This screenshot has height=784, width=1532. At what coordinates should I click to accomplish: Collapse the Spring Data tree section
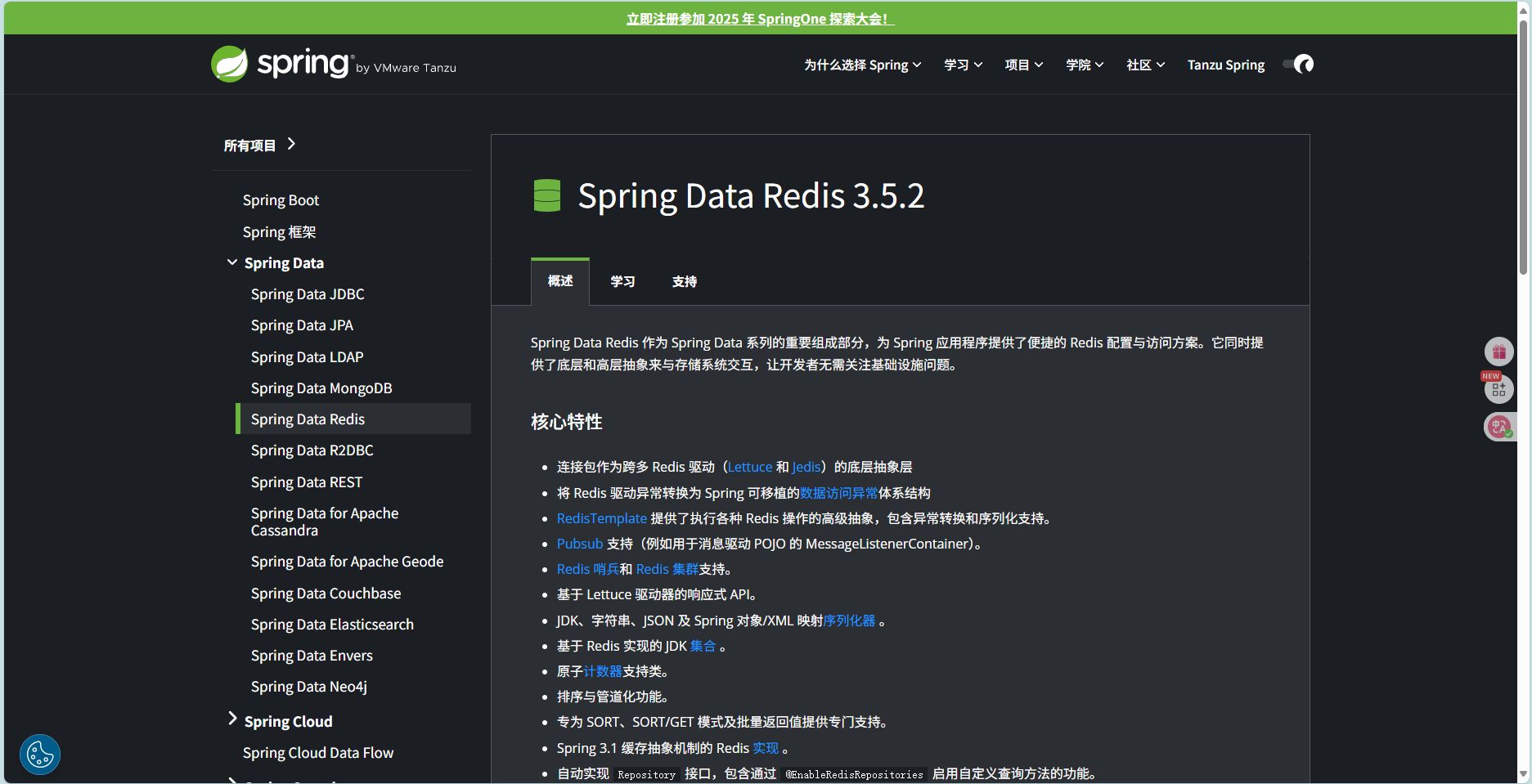pos(232,262)
